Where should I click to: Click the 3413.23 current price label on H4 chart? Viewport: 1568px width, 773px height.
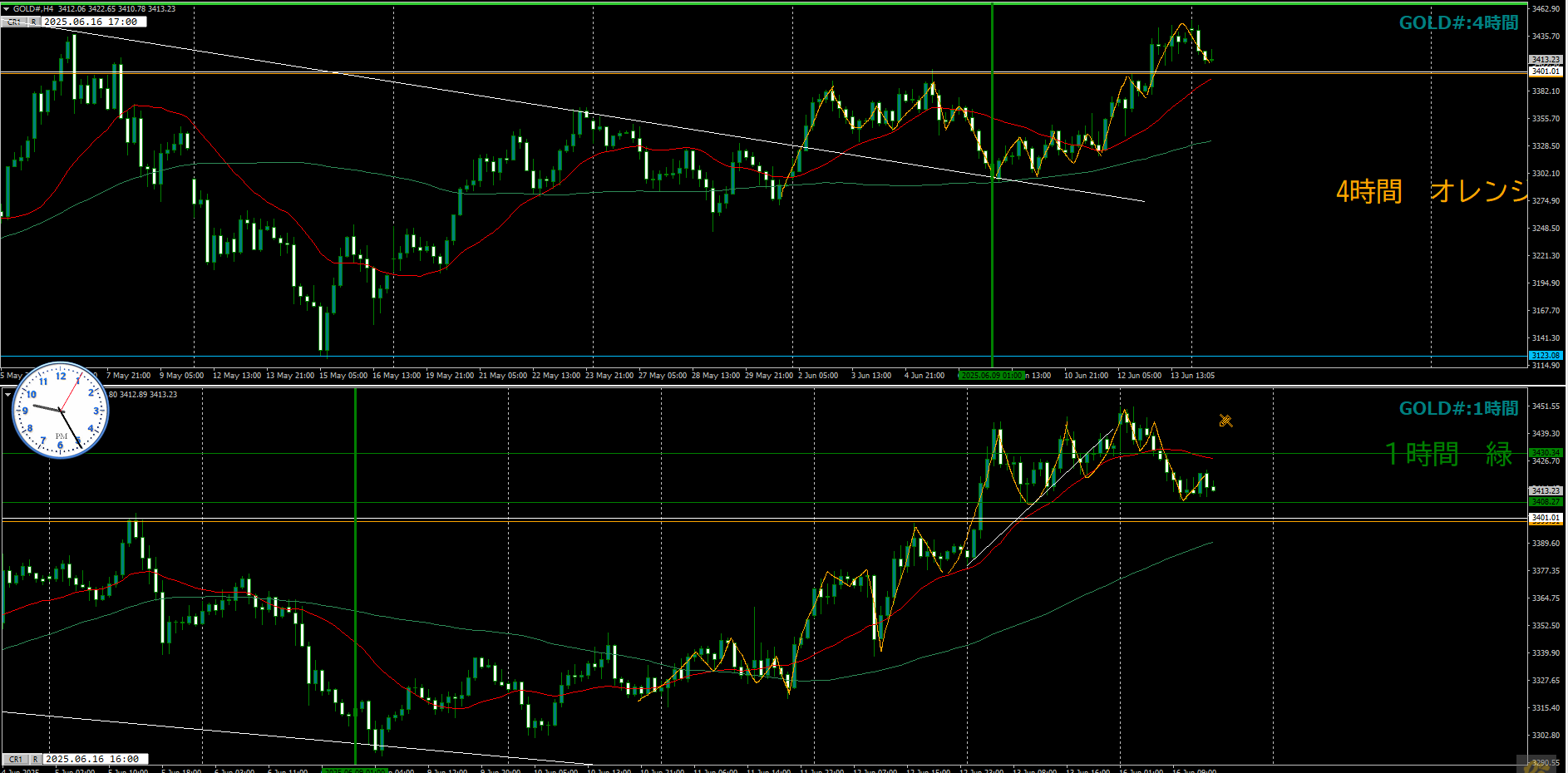(x=1546, y=60)
